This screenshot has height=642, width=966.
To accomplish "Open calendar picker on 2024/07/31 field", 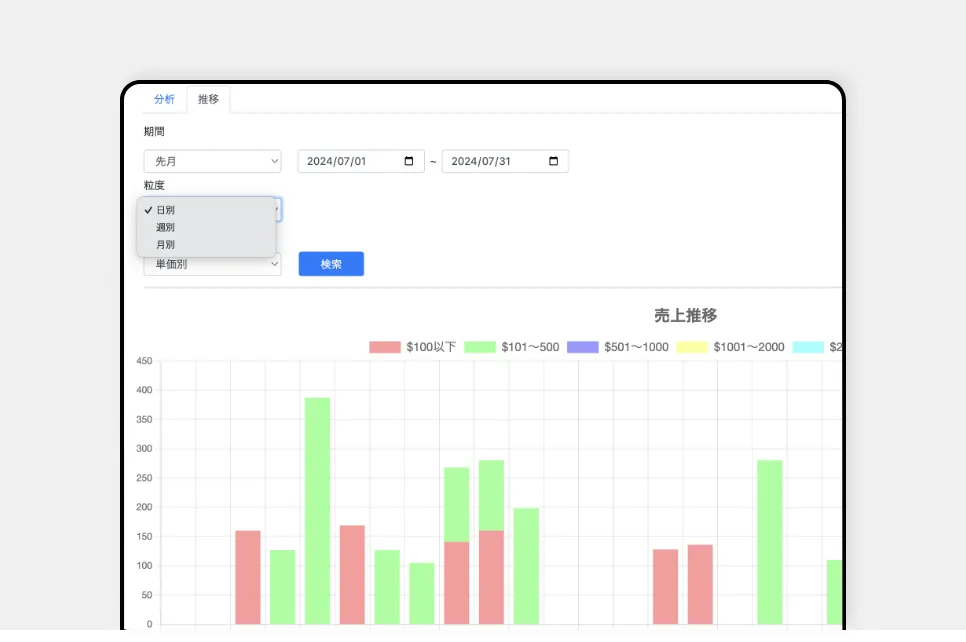I will coord(553,161).
